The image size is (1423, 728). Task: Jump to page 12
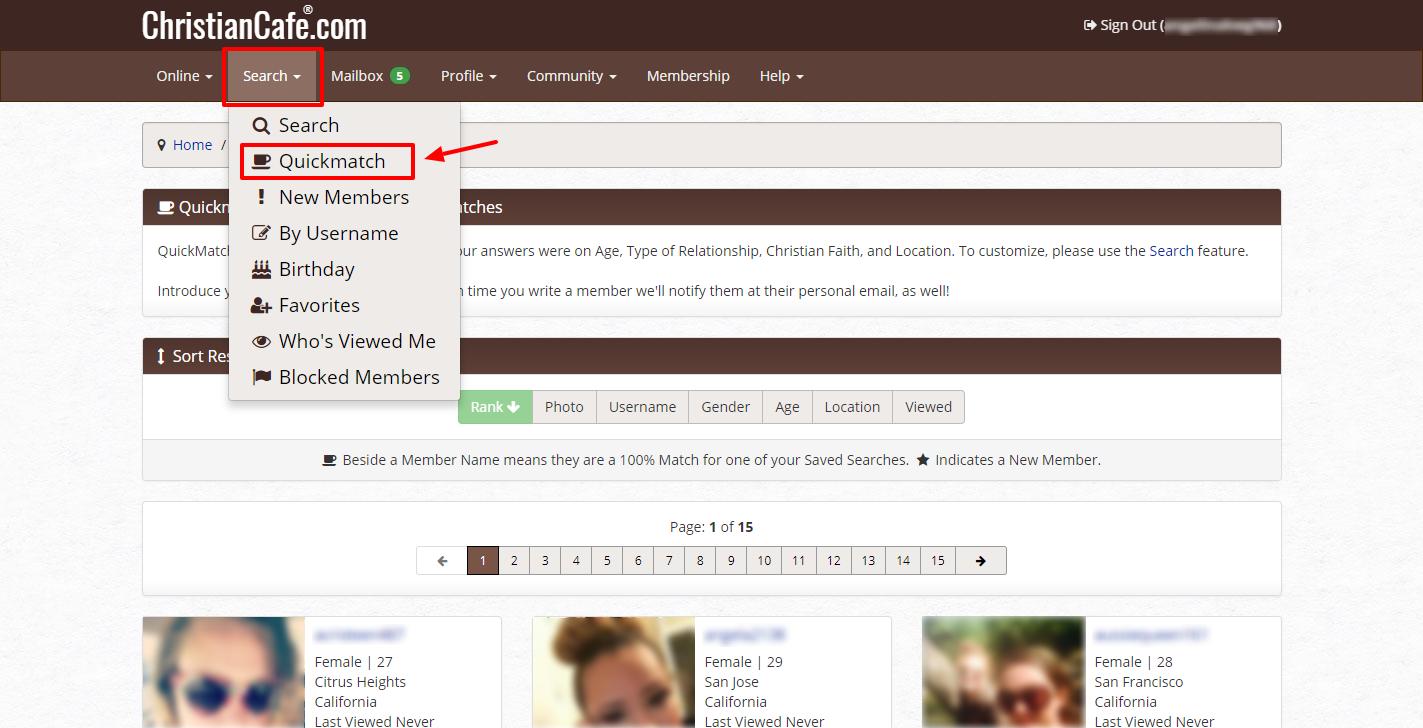(834, 561)
